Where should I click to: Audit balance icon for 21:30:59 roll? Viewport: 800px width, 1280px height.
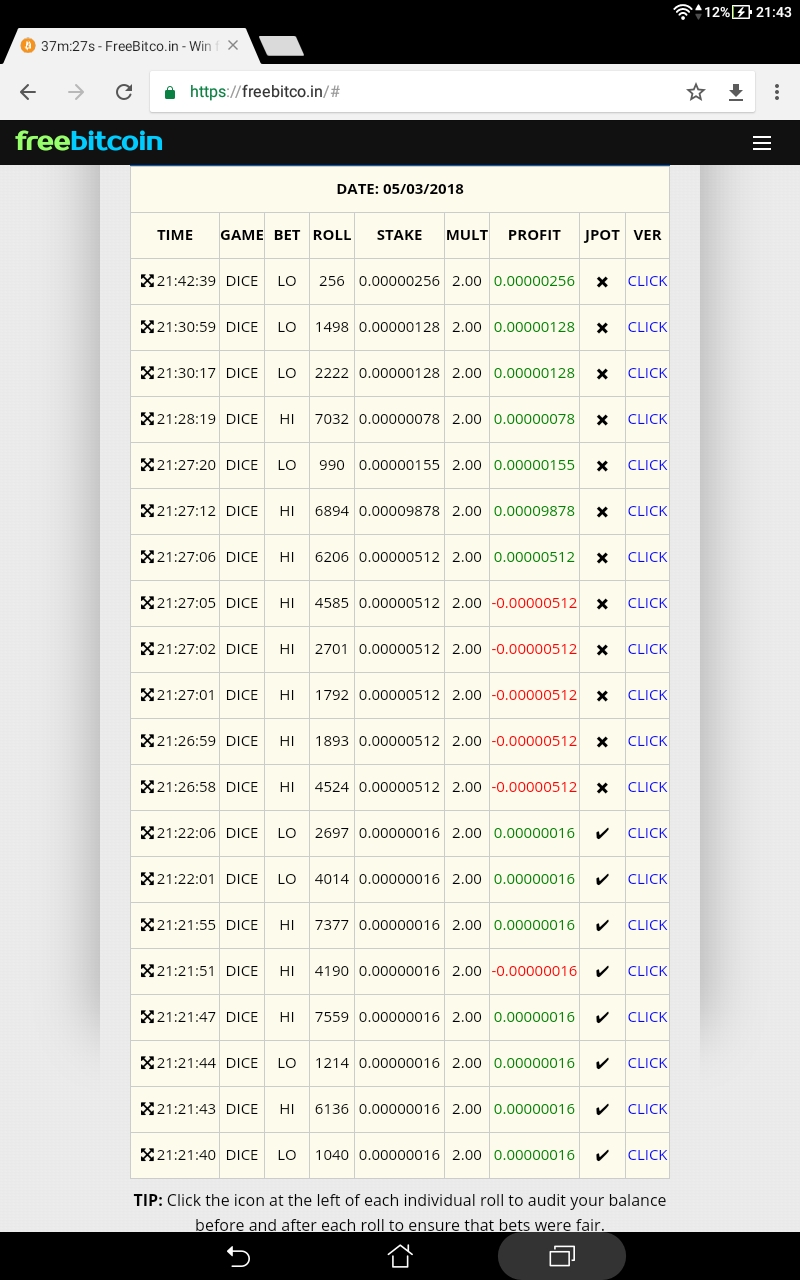tap(147, 327)
